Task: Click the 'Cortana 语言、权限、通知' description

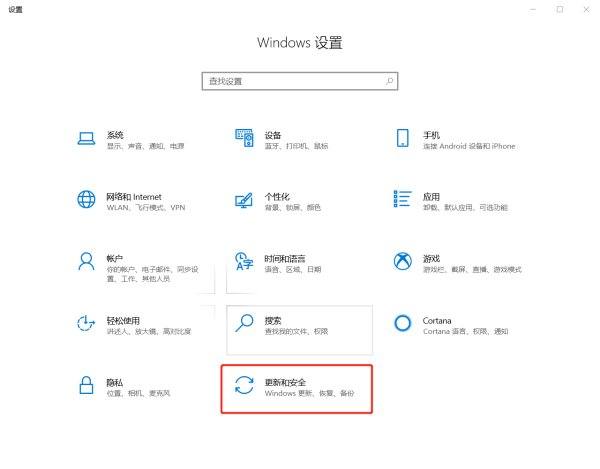Action: (x=466, y=331)
